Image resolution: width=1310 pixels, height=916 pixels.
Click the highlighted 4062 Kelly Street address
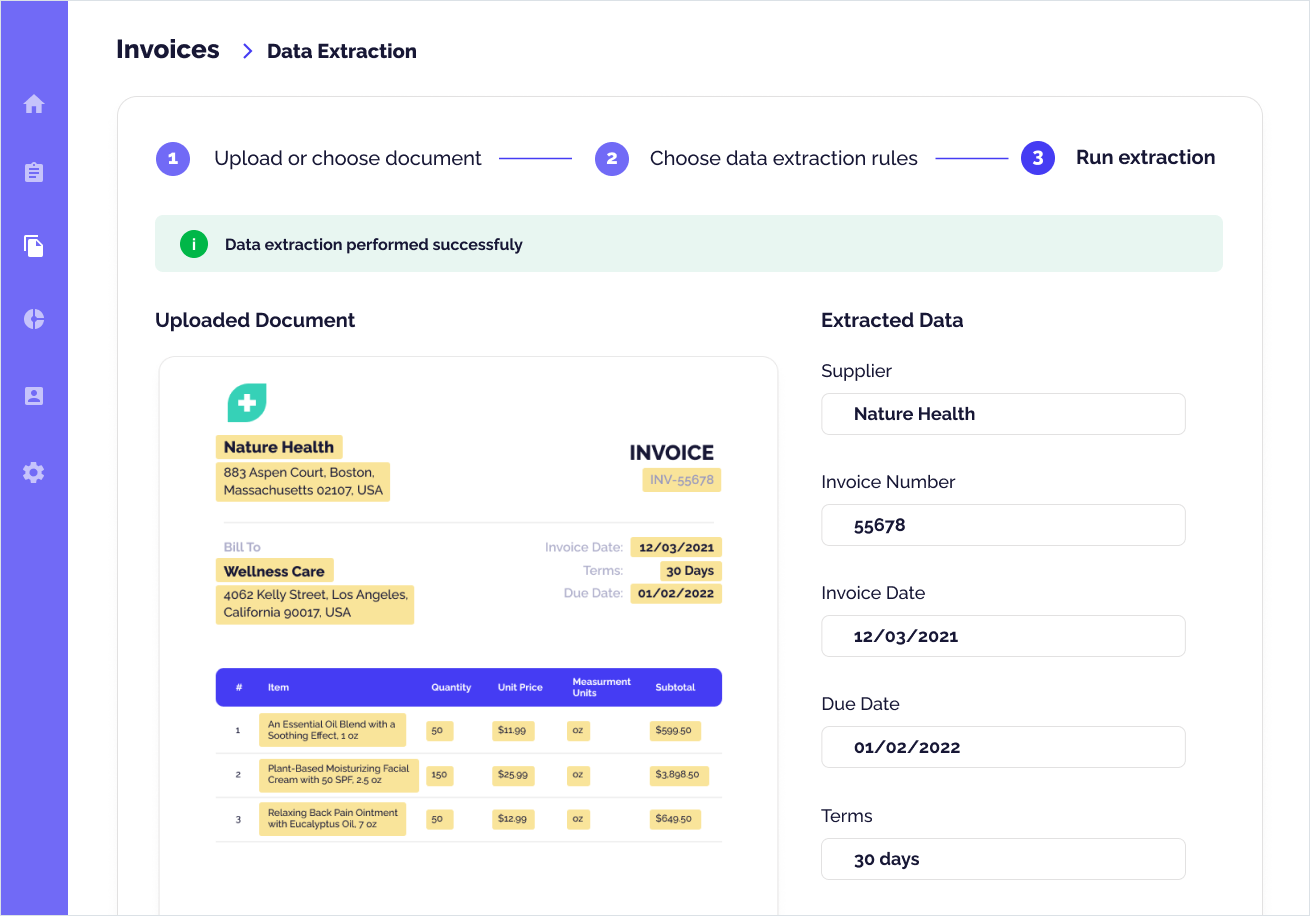point(315,605)
